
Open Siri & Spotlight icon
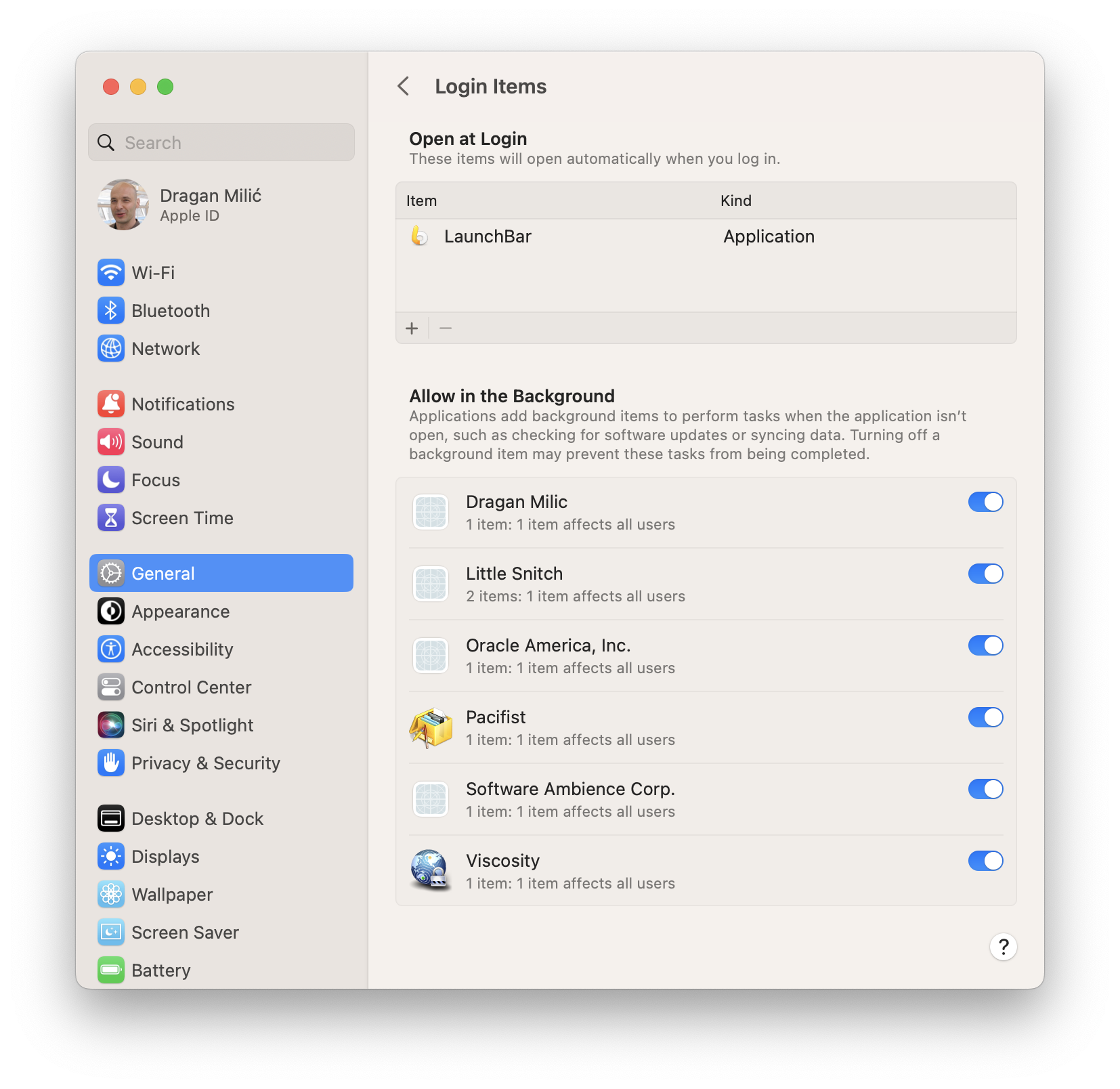(x=111, y=725)
